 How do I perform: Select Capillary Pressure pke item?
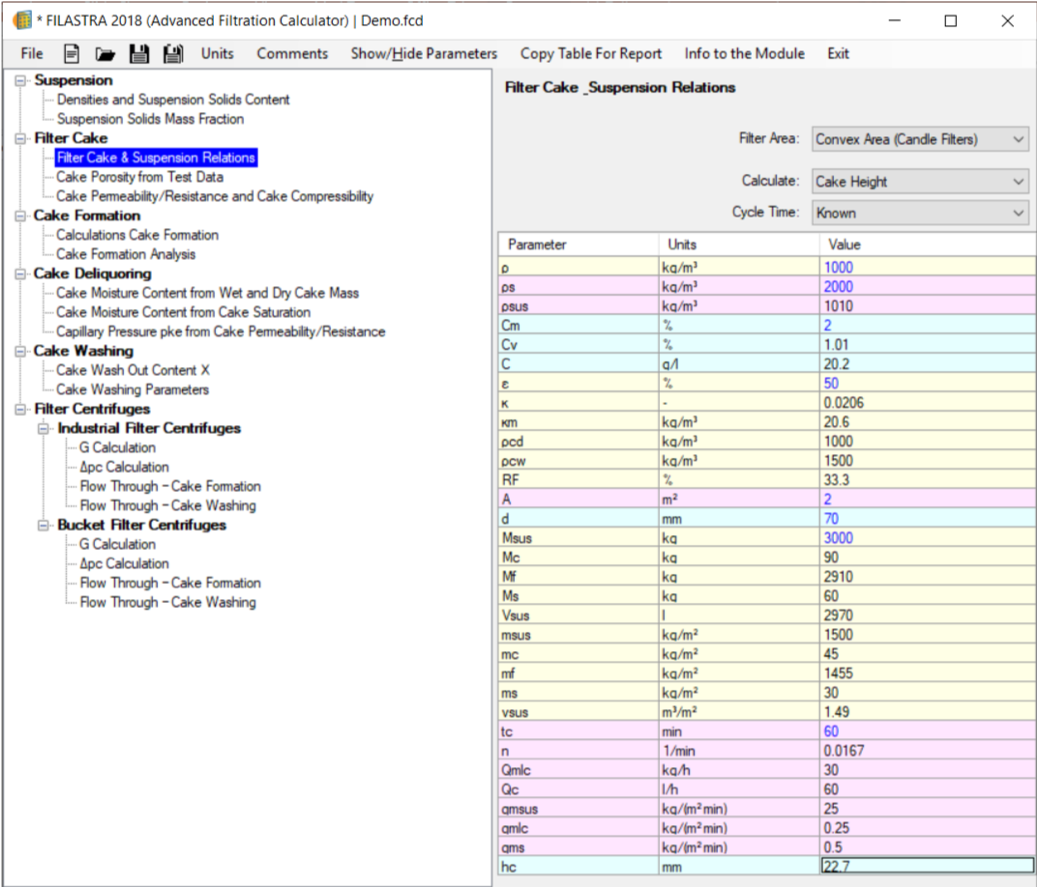click(x=221, y=331)
